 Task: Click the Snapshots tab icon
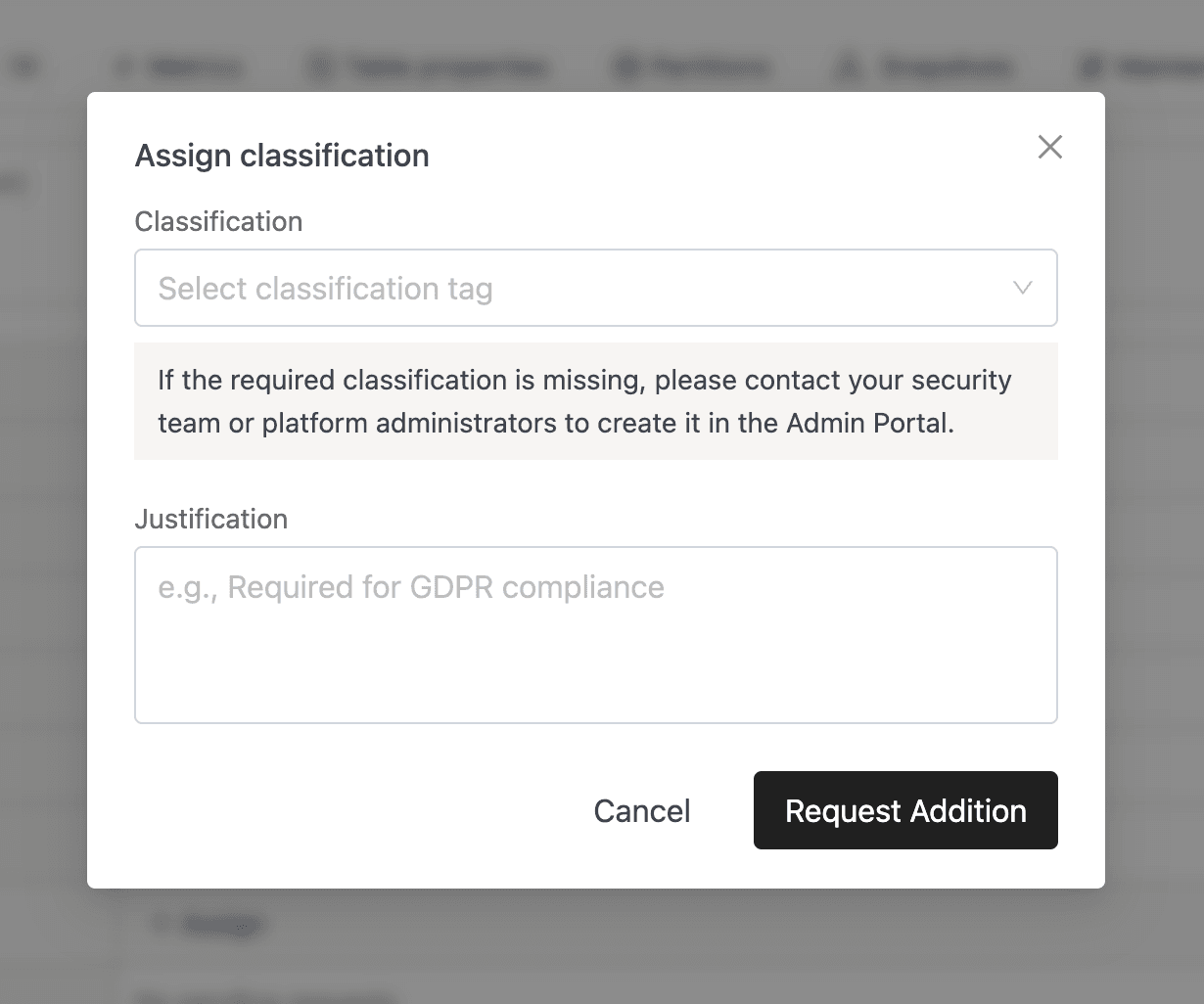click(x=848, y=68)
